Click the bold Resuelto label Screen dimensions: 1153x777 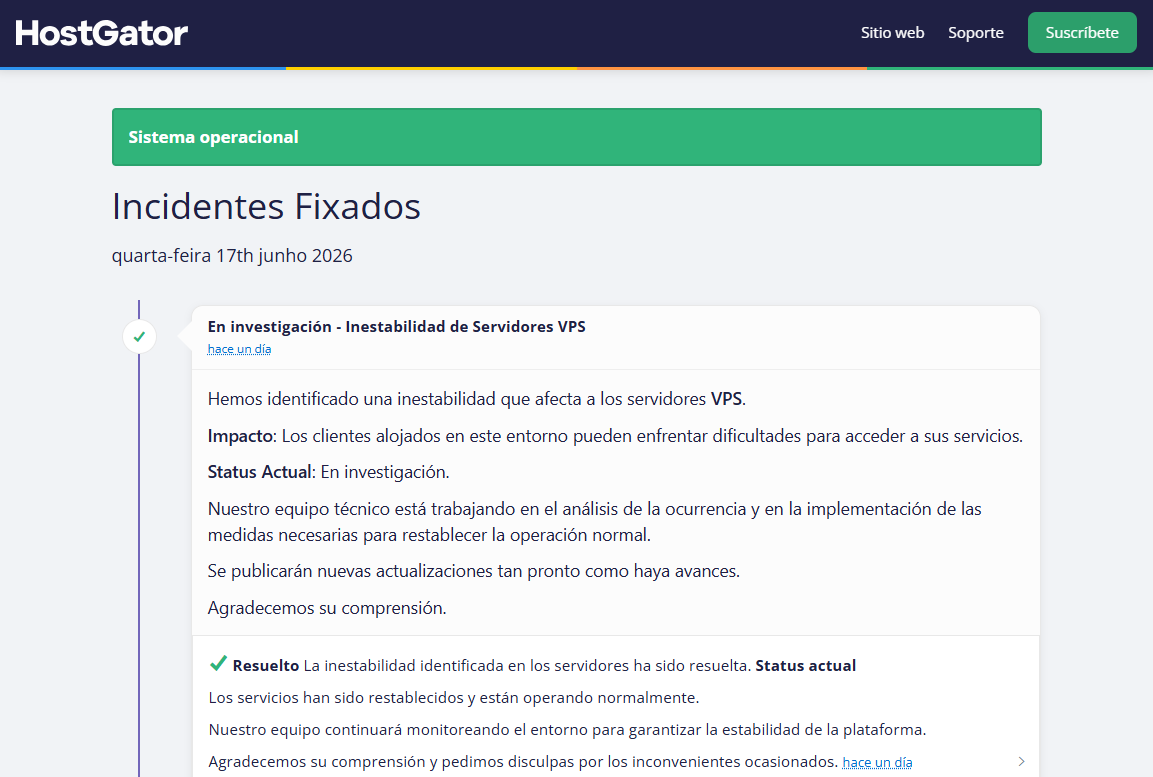(x=265, y=665)
